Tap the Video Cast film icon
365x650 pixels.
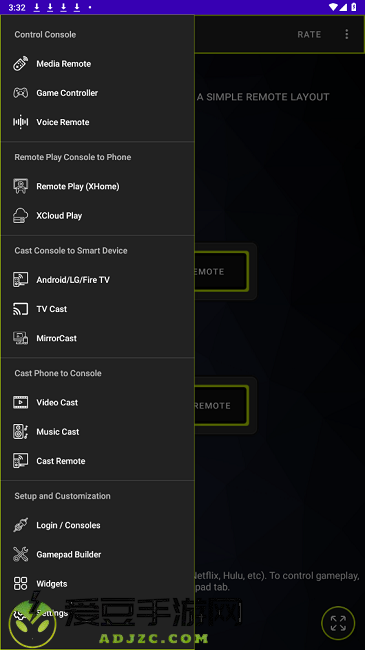pos(20,403)
